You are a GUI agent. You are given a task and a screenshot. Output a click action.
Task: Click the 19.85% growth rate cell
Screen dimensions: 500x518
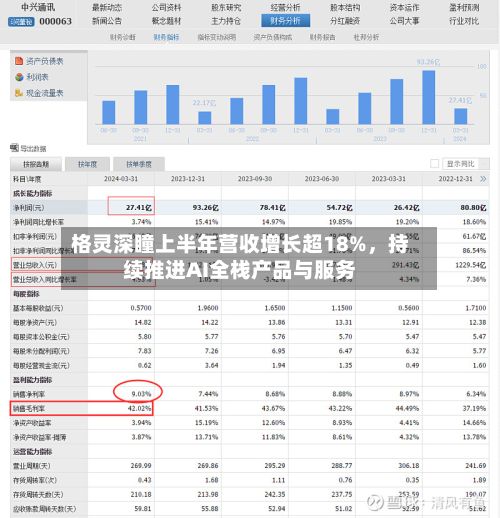341,222
